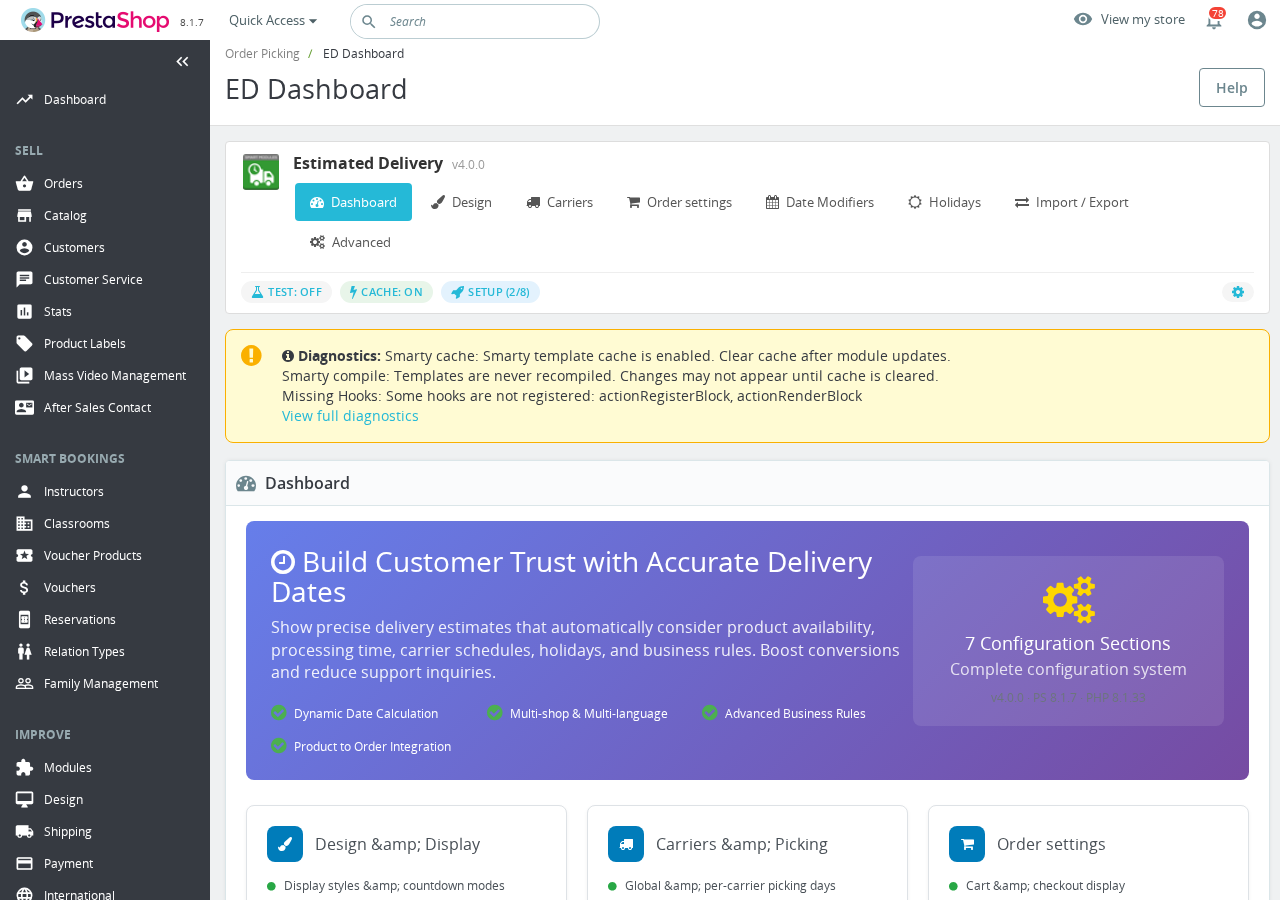Click the Product Labels tag icon
Image resolution: width=1280 pixels, height=900 pixels.
(x=25, y=344)
